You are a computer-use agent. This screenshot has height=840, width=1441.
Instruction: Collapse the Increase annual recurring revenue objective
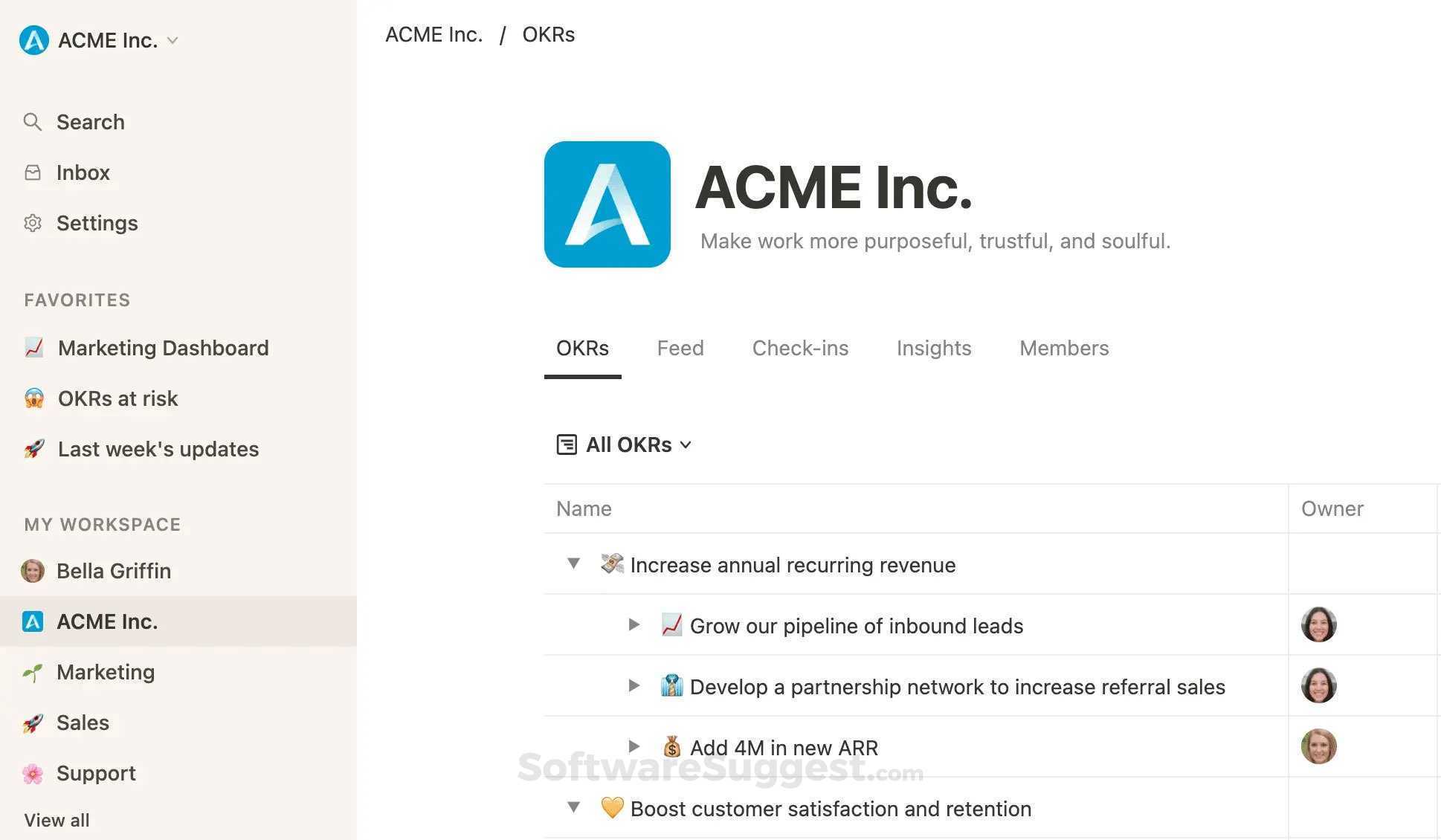coord(573,563)
